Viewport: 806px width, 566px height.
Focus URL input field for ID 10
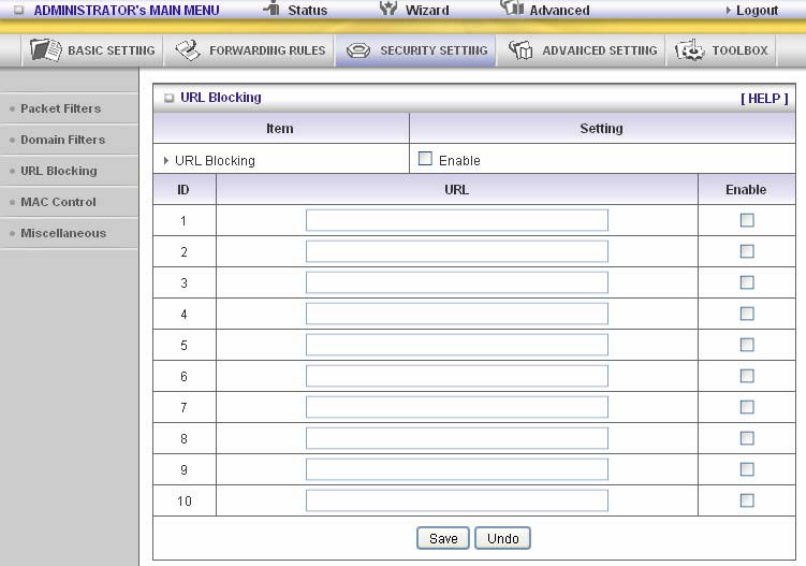click(457, 500)
